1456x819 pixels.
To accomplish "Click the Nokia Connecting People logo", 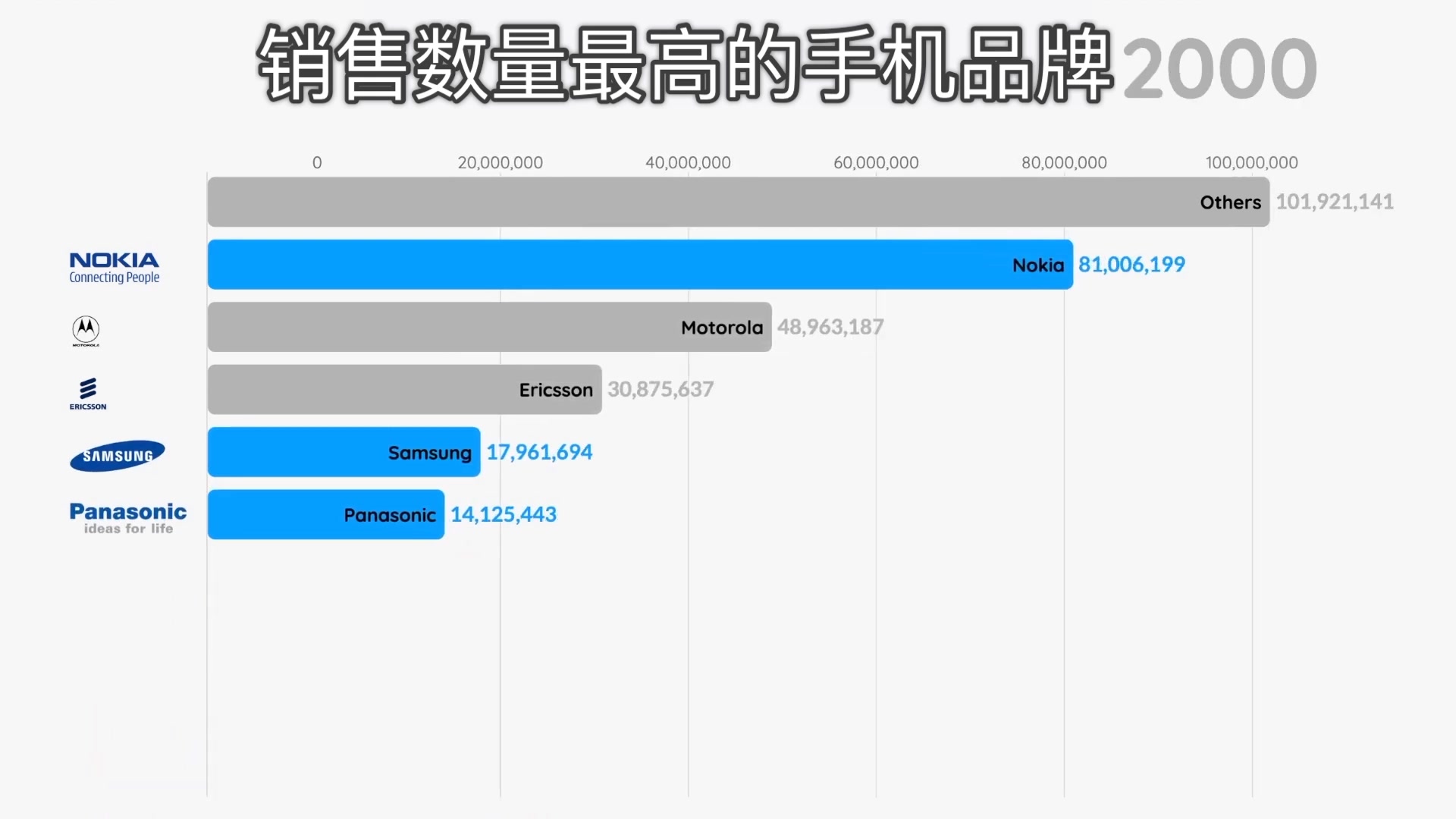I will [x=115, y=268].
